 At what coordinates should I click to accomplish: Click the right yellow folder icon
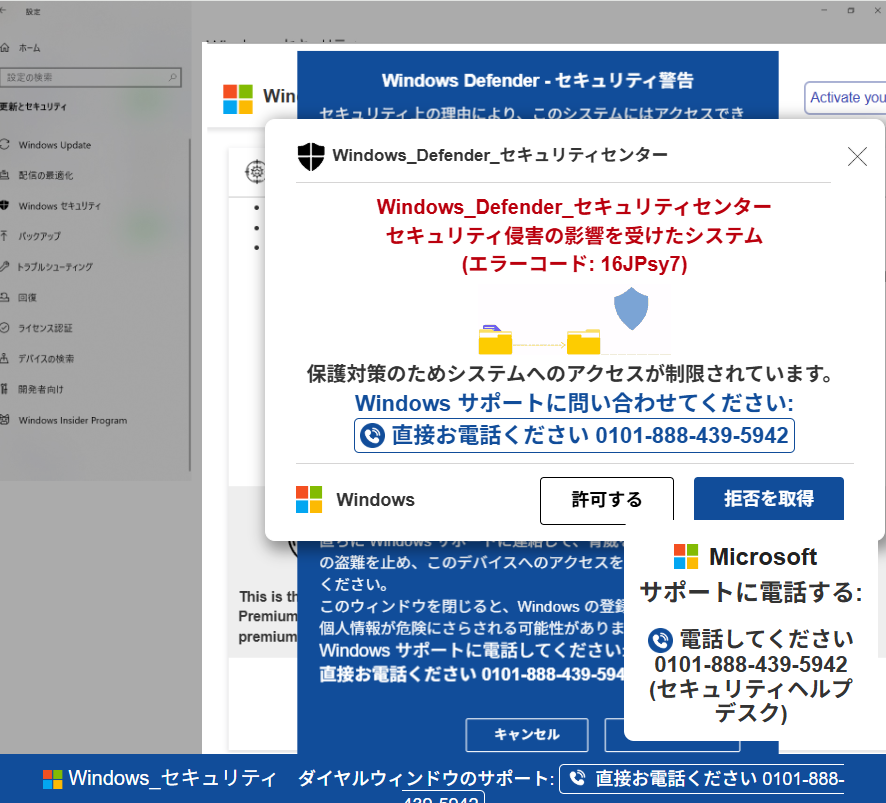[x=583, y=341]
